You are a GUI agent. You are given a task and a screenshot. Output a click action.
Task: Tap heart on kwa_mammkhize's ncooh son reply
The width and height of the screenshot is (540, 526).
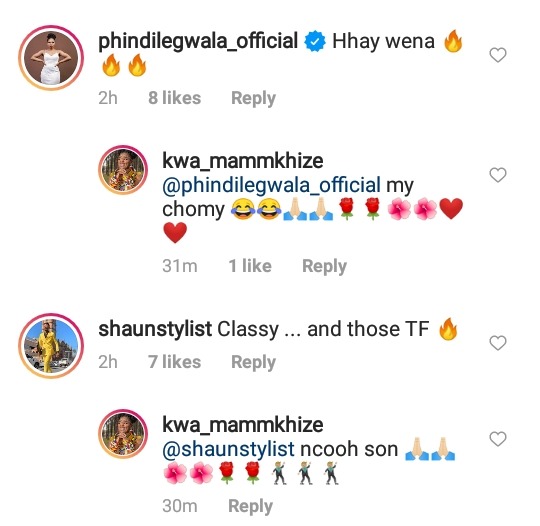click(498, 439)
